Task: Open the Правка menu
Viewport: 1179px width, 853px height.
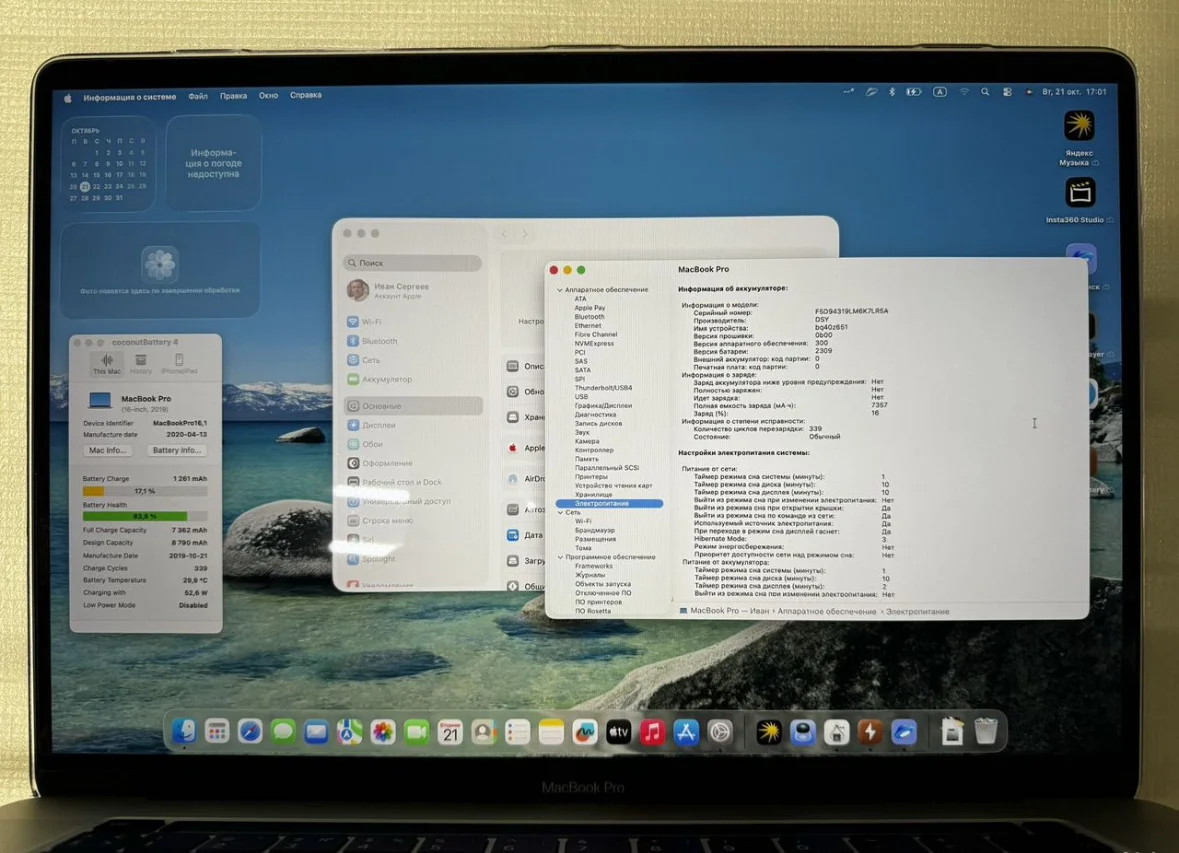Action: (233, 96)
